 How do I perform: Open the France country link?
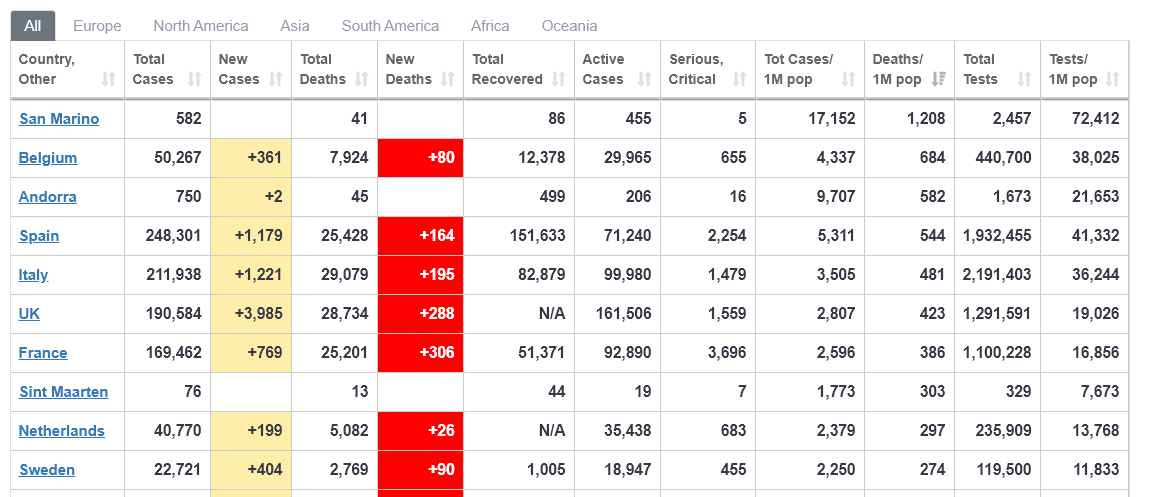click(x=43, y=353)
